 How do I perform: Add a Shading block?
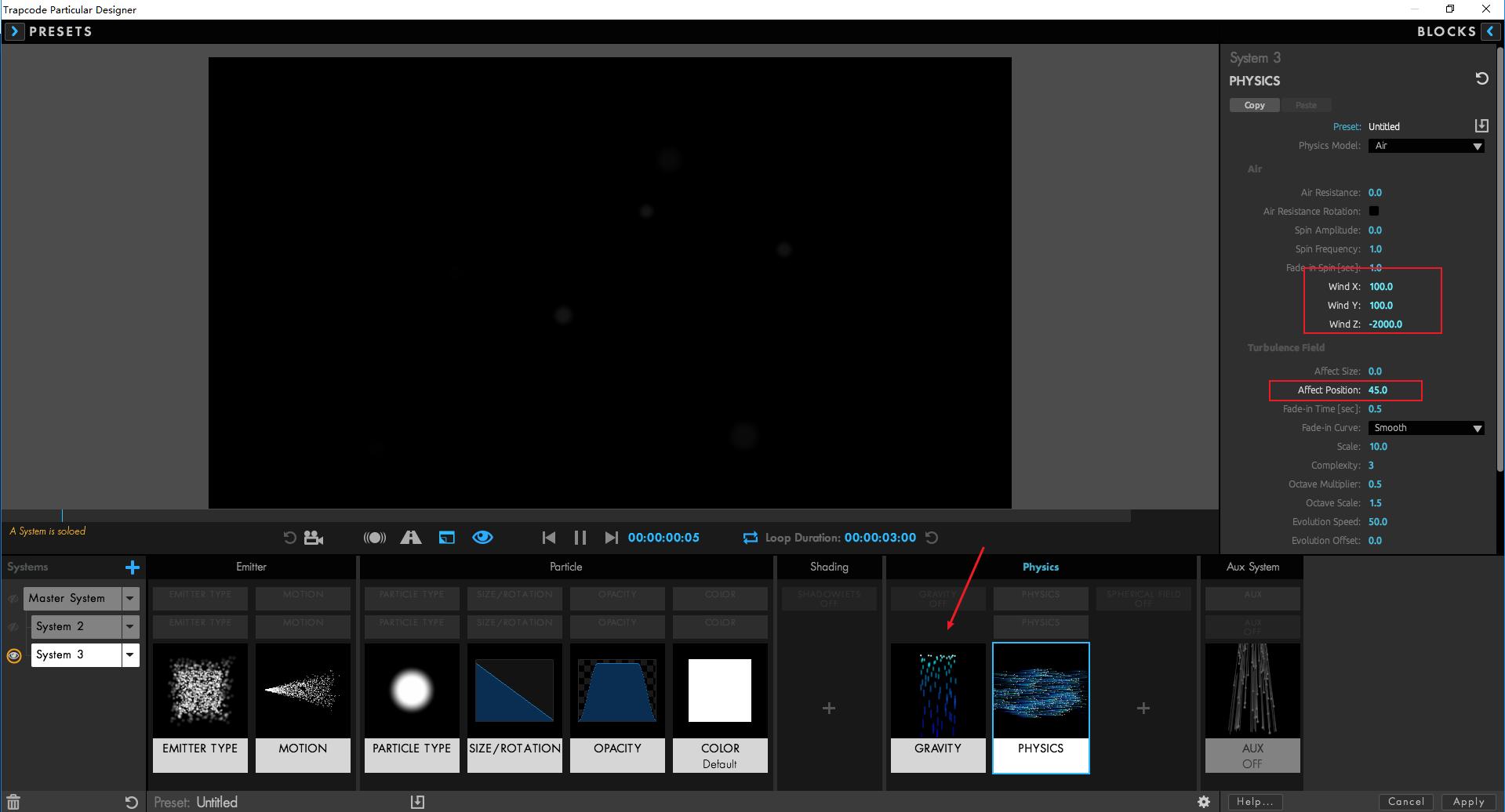(x=829, y=709)
